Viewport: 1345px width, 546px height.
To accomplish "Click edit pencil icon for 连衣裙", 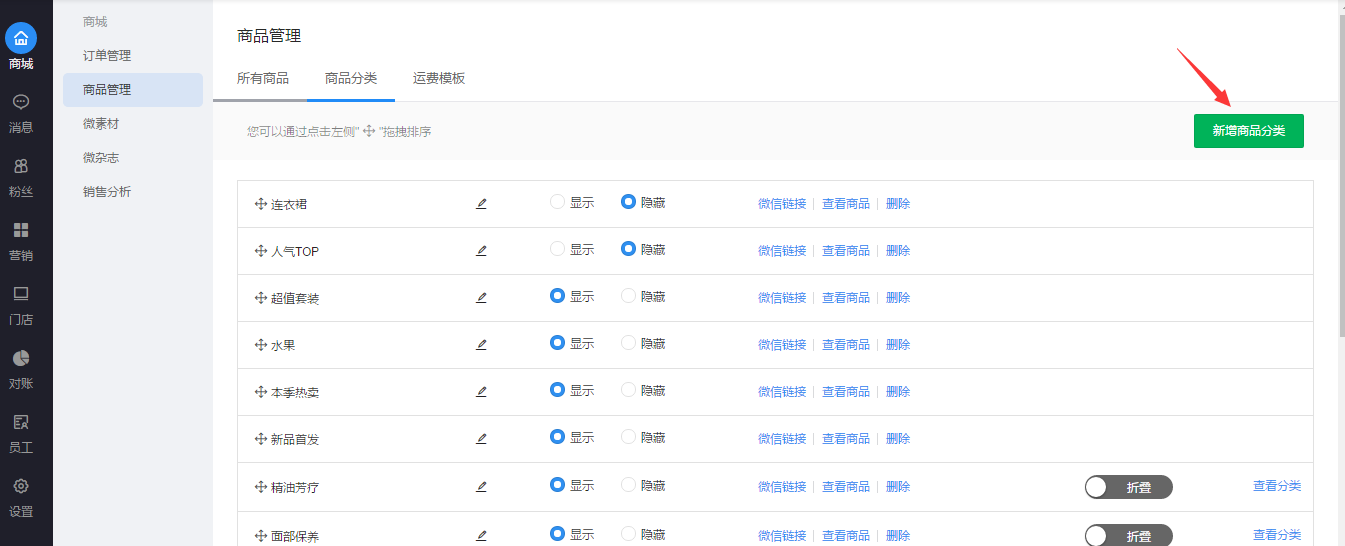I will (x=481, y=204).
